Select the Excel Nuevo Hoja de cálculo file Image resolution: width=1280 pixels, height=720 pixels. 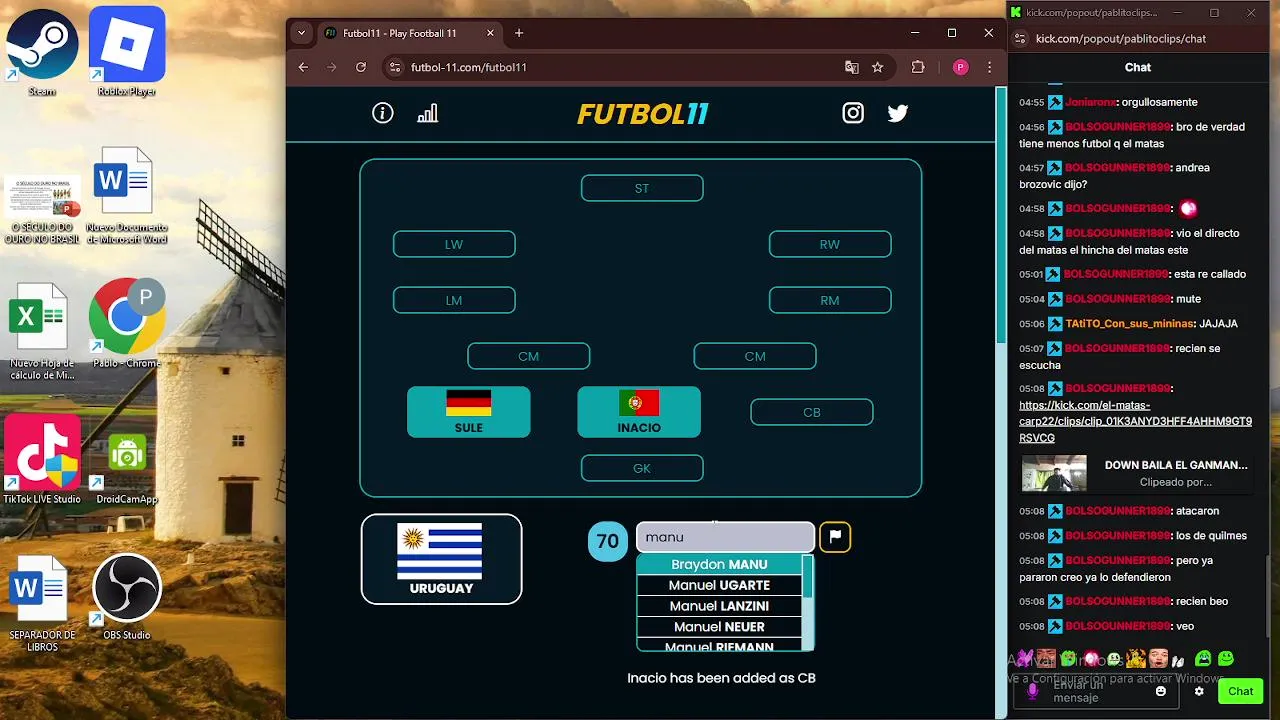(42, 332)
